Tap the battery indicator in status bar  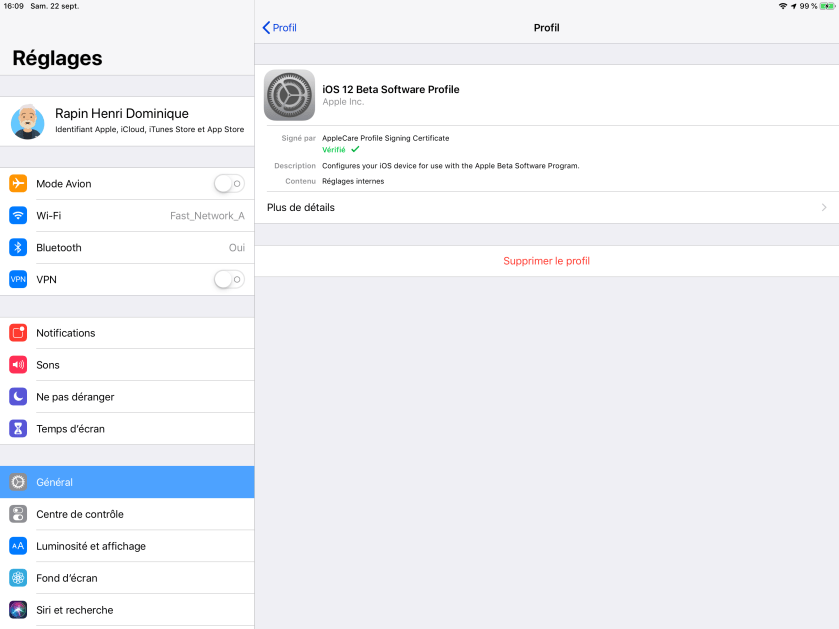pos(827,6)
